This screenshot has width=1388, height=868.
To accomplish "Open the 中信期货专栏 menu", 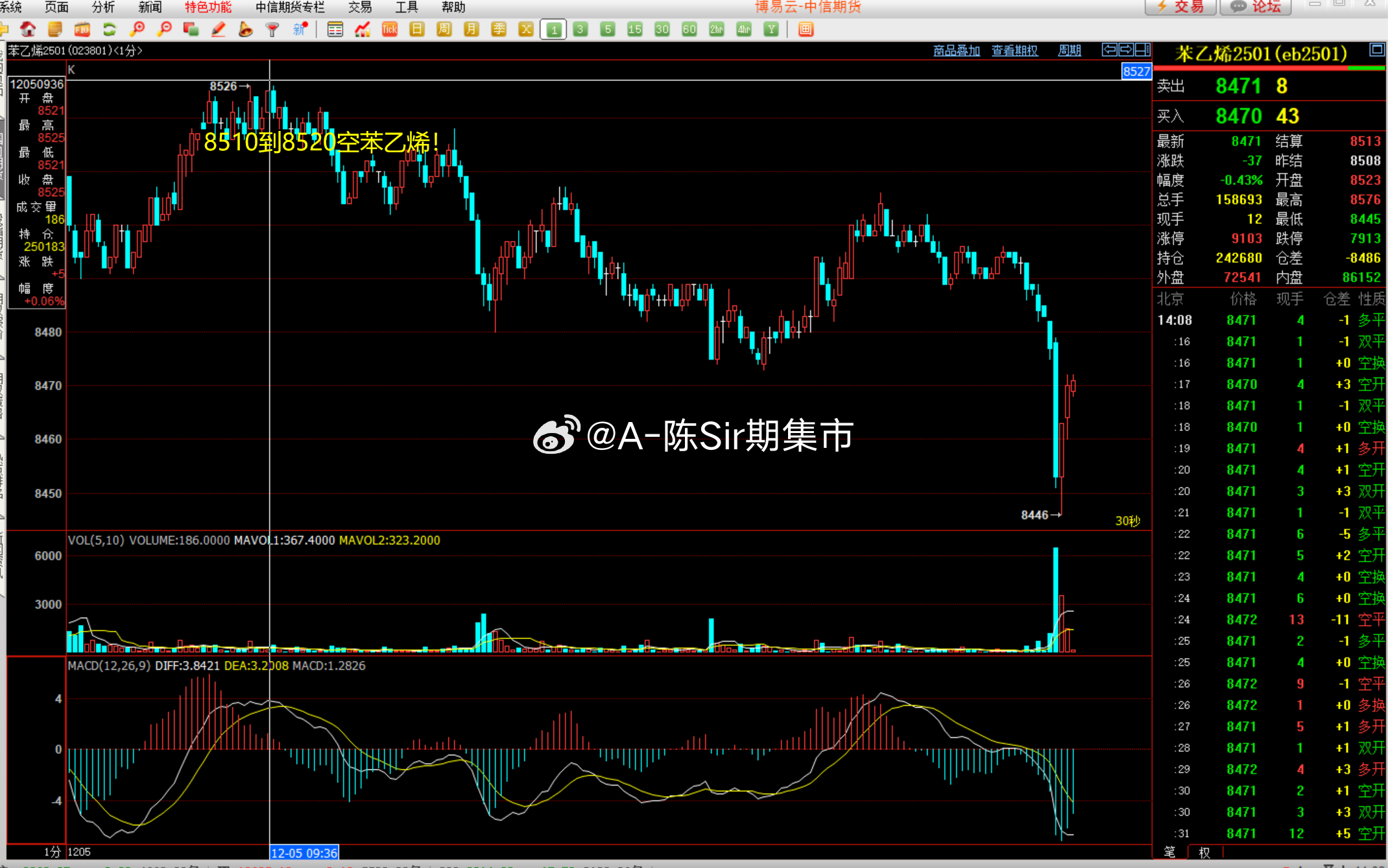I will [x=290, y=7].
